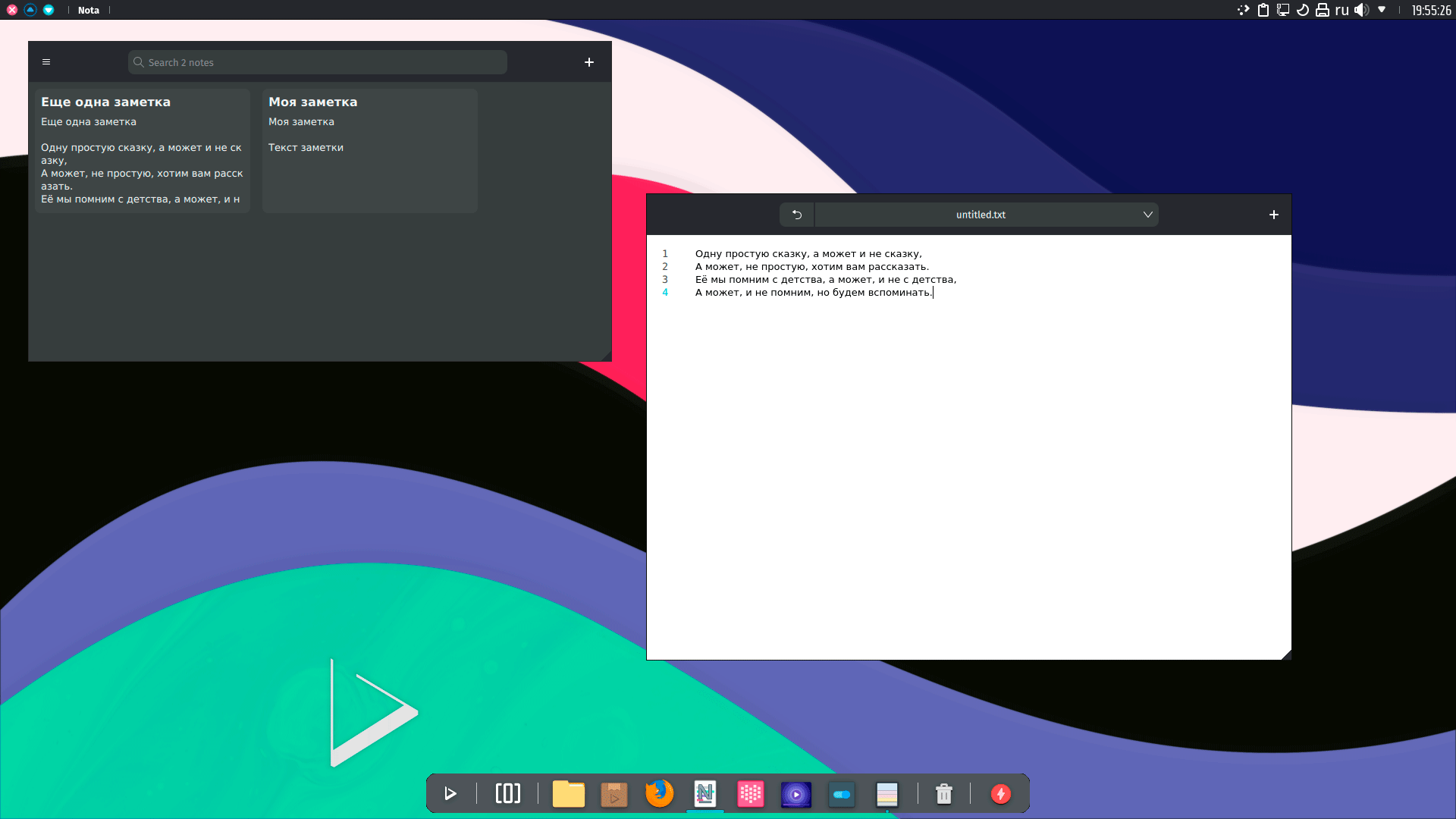Open the 'Моя заметка' note card
Image resolution: width=1456 pixels, height=819 pixels.
[x=370, y=150]
